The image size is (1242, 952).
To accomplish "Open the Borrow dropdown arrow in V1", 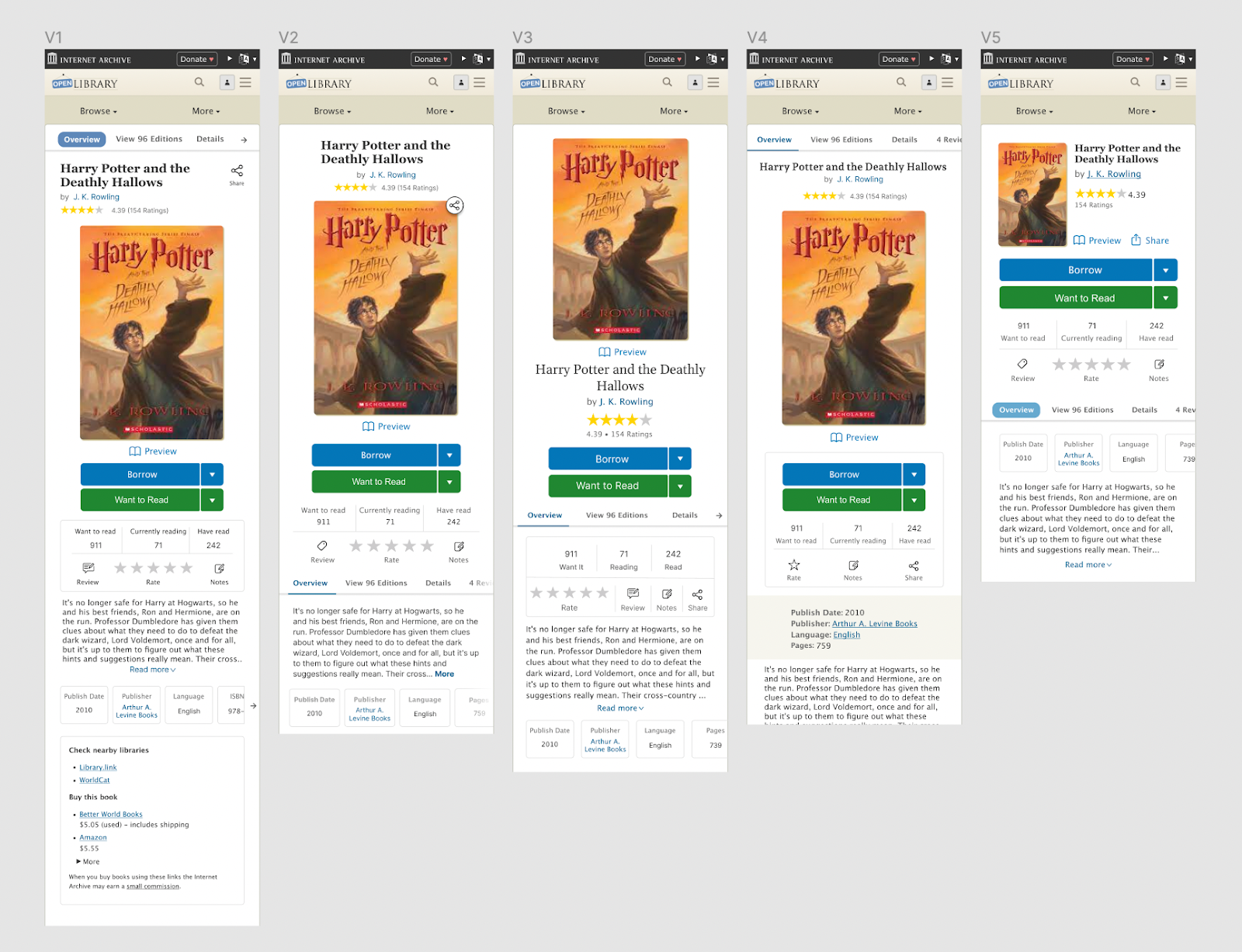I will [x=212, y=474].
